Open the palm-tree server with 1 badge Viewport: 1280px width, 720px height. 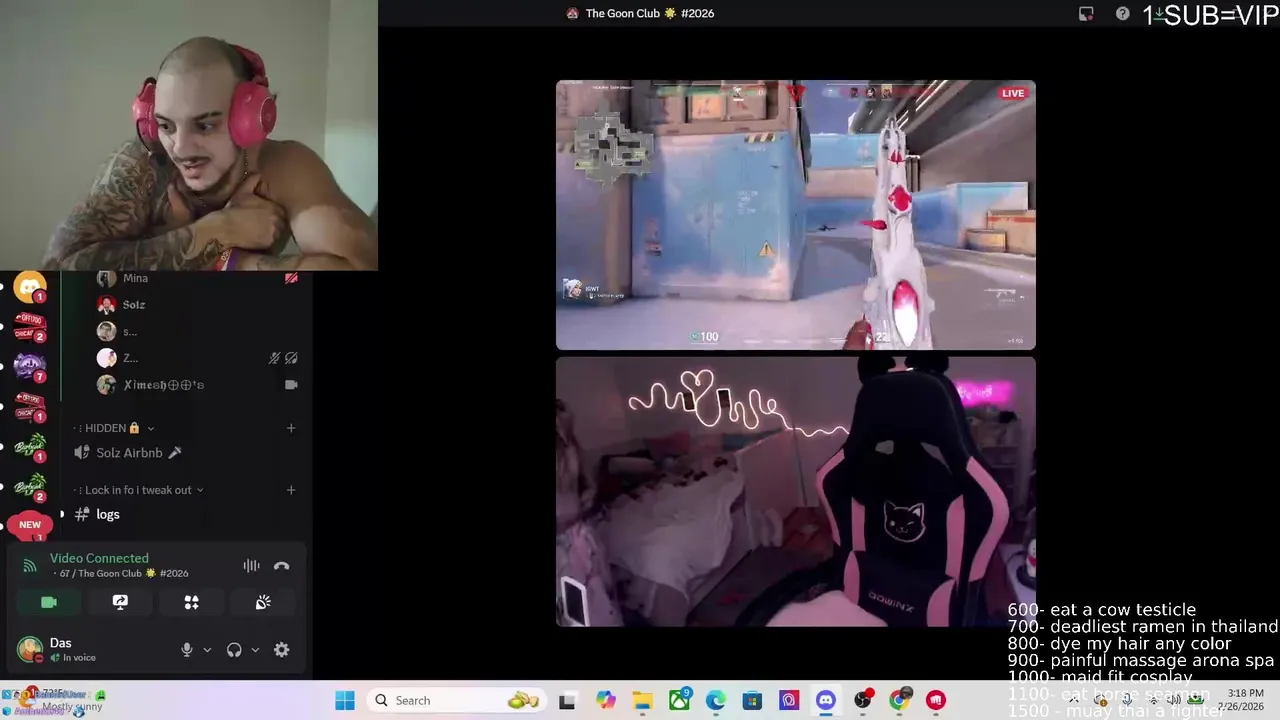point(29,447)
